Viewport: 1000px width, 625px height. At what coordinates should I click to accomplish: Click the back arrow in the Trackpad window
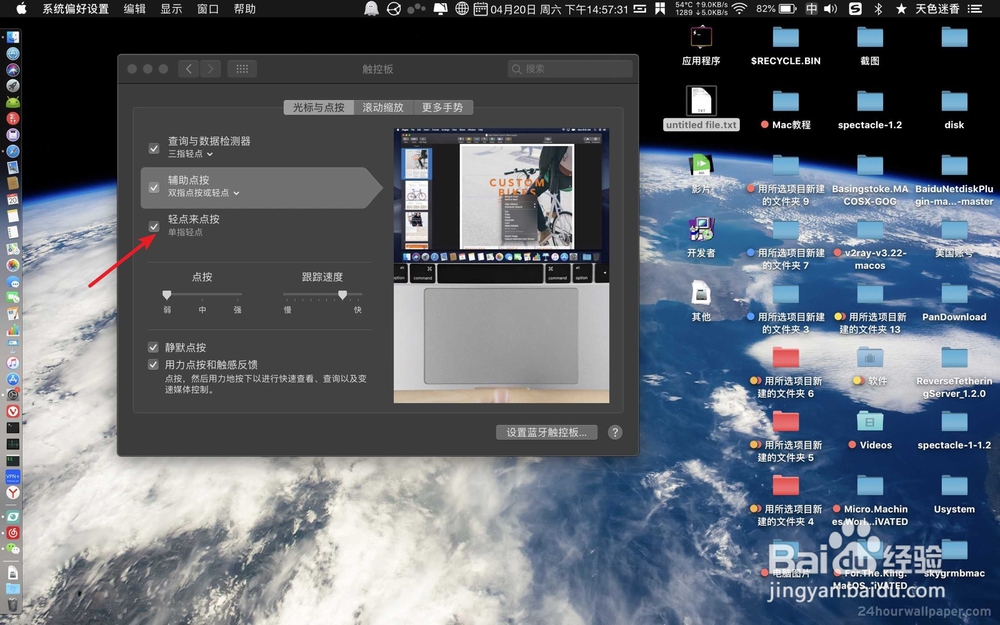[188, 68]
